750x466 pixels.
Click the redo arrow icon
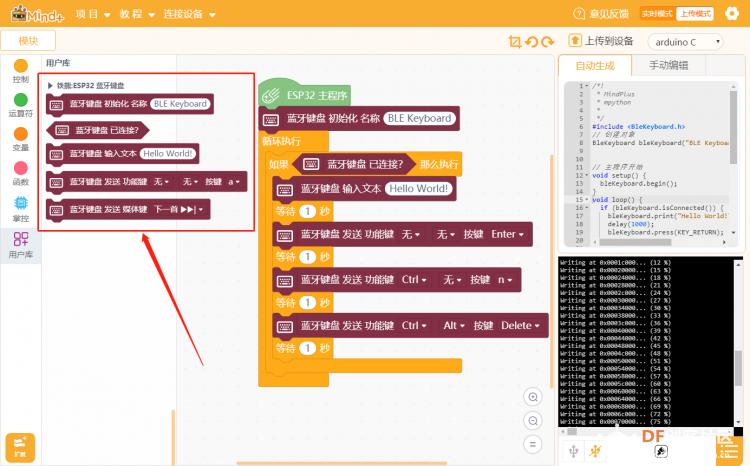(x=548, y=42)
